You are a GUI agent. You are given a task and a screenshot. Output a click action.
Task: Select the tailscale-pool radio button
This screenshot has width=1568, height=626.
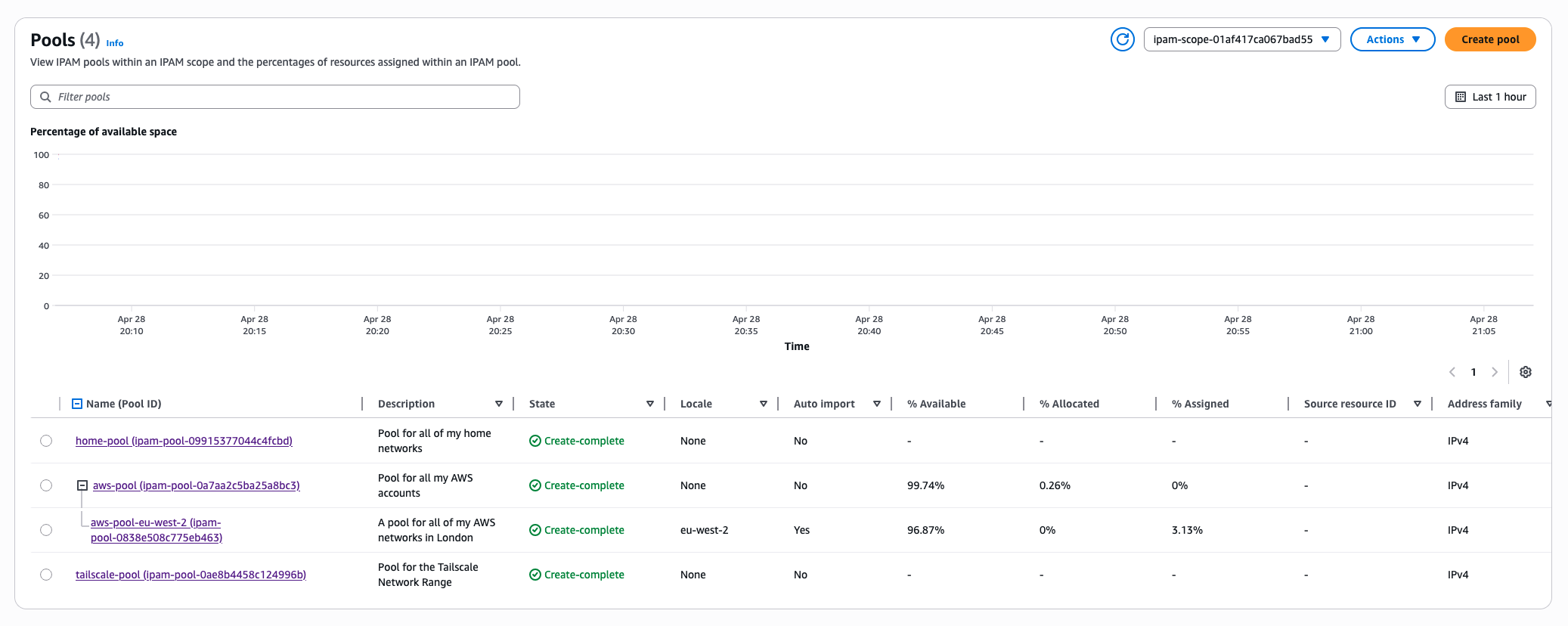pyautogui.click(x=46, y=575)
